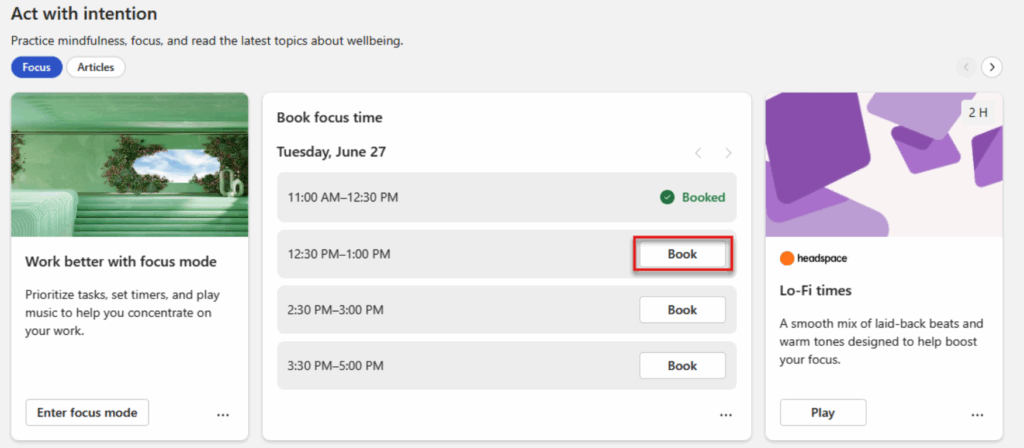This screenshot has height=448, width=1024.
Task: Click the carousel previous arrow at top right
Action: [x=965, y=67]
